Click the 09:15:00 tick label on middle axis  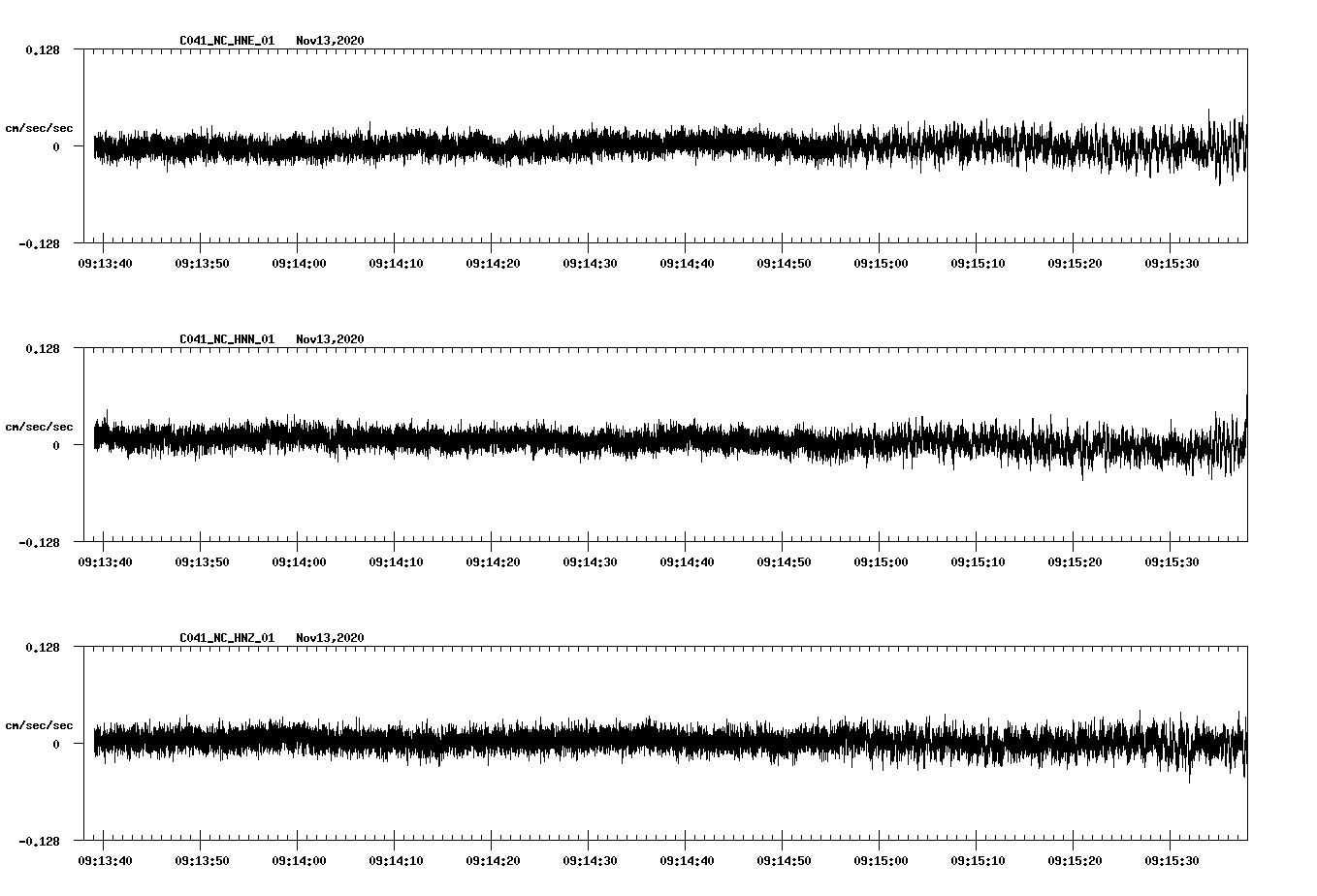point(881,560)
